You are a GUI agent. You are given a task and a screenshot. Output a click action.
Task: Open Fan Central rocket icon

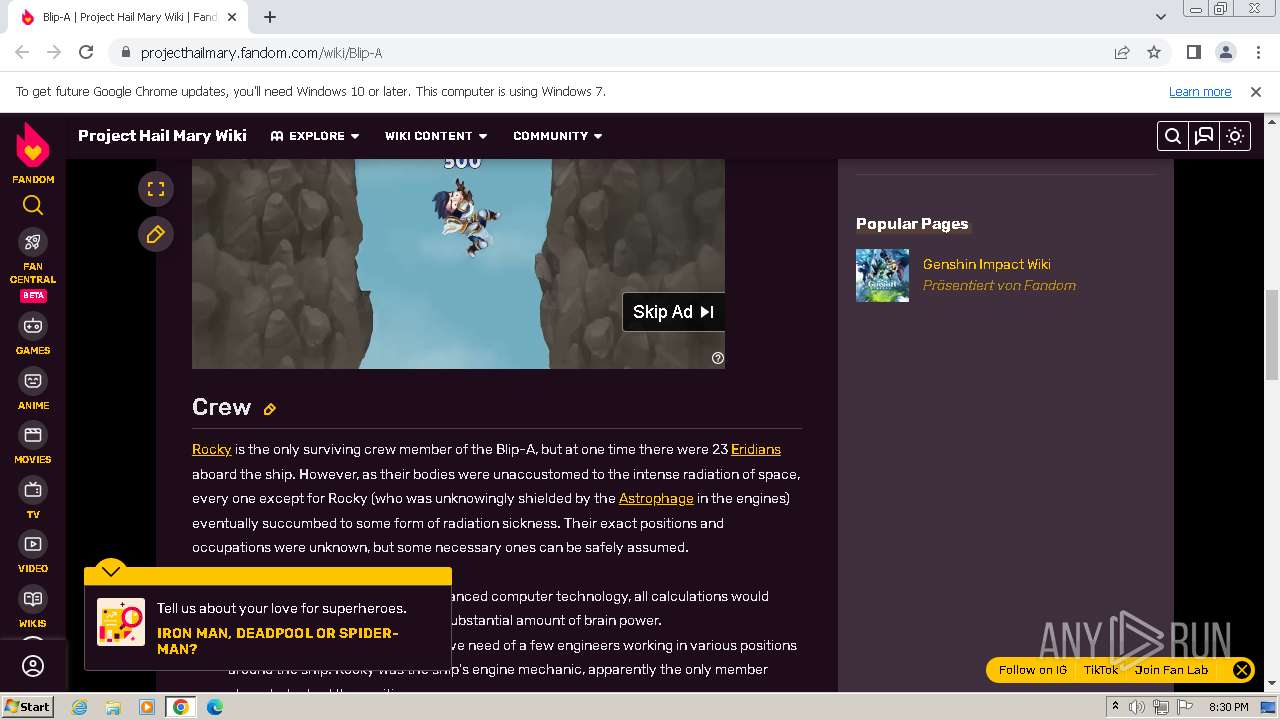pyautogui.click(x=33, y=242)
